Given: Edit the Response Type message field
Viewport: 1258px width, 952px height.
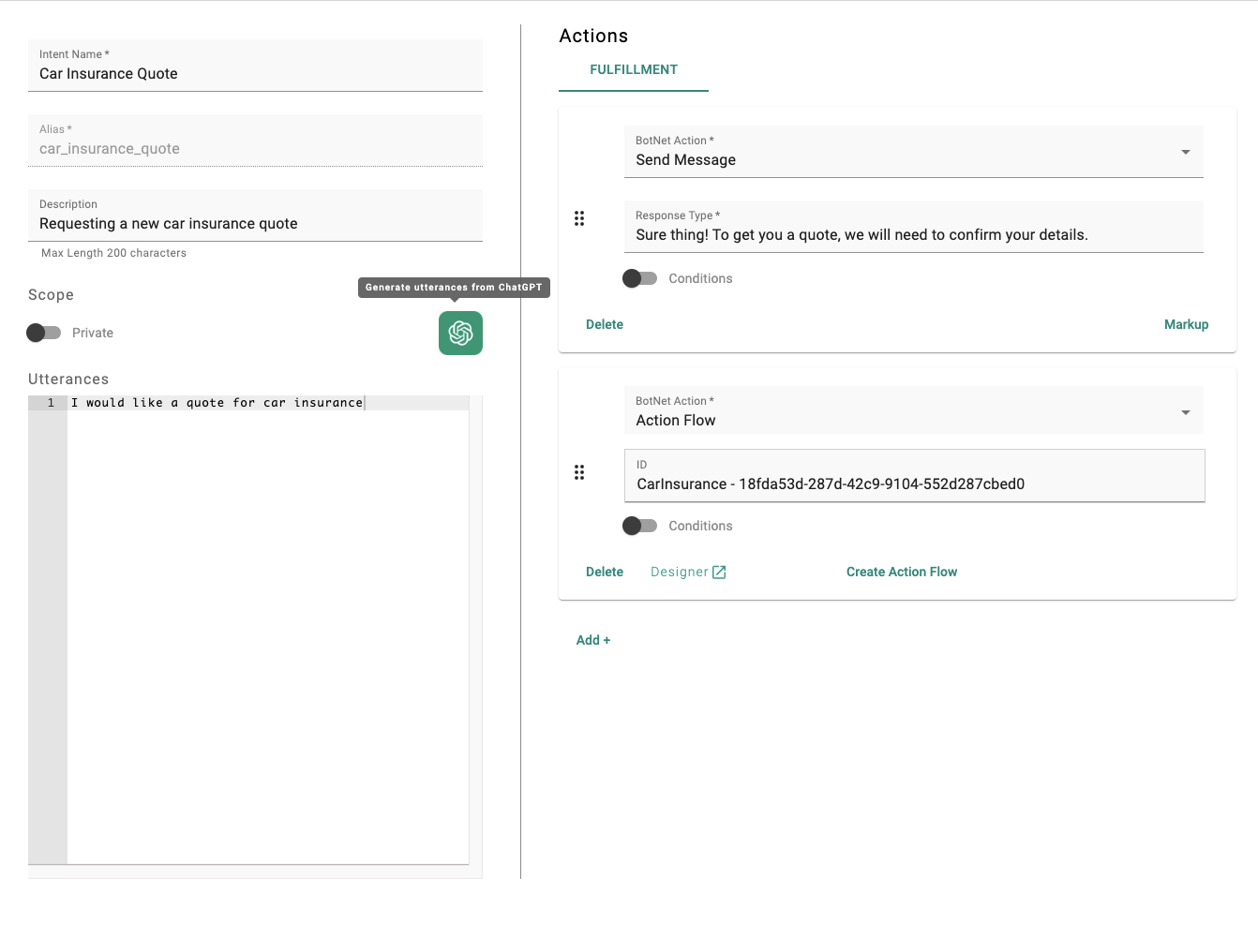Looking at the screenshot, I should point(914,227).
